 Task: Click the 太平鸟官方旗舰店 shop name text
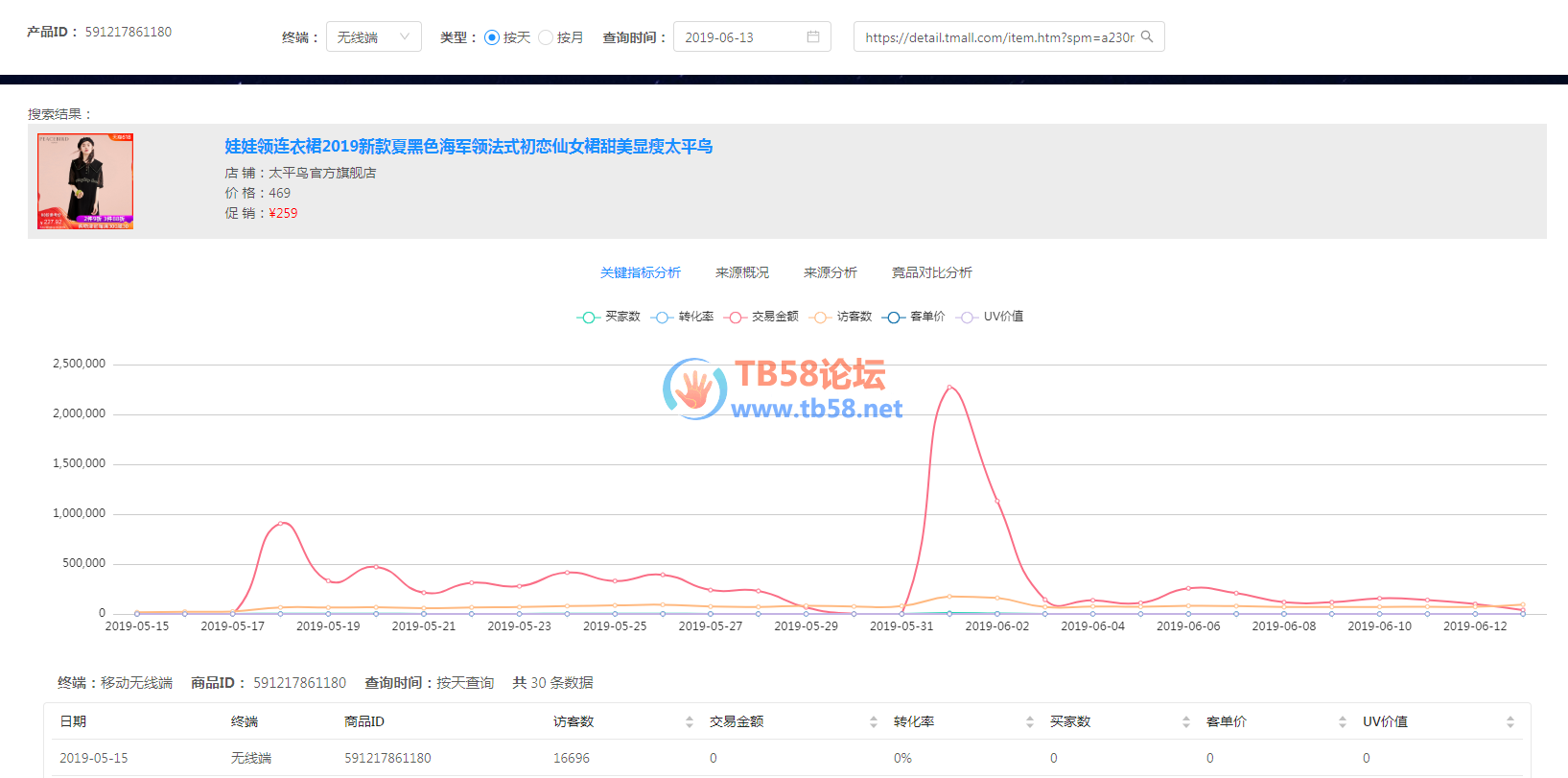(322, 173)
